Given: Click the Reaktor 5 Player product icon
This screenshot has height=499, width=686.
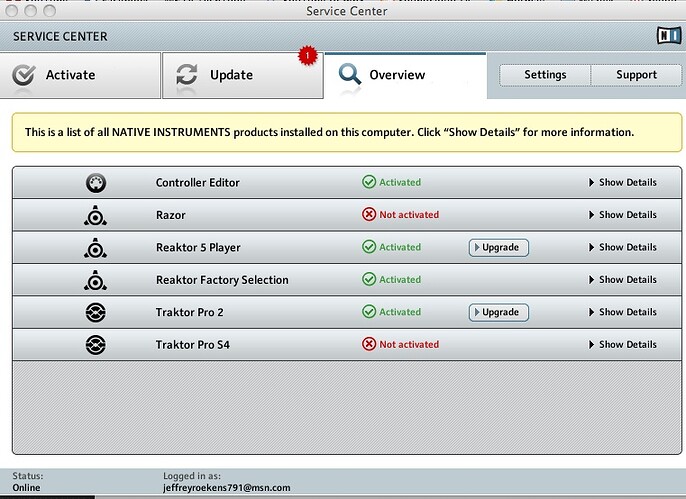Looking at the screenshot, I should click(x=95, y=248).
